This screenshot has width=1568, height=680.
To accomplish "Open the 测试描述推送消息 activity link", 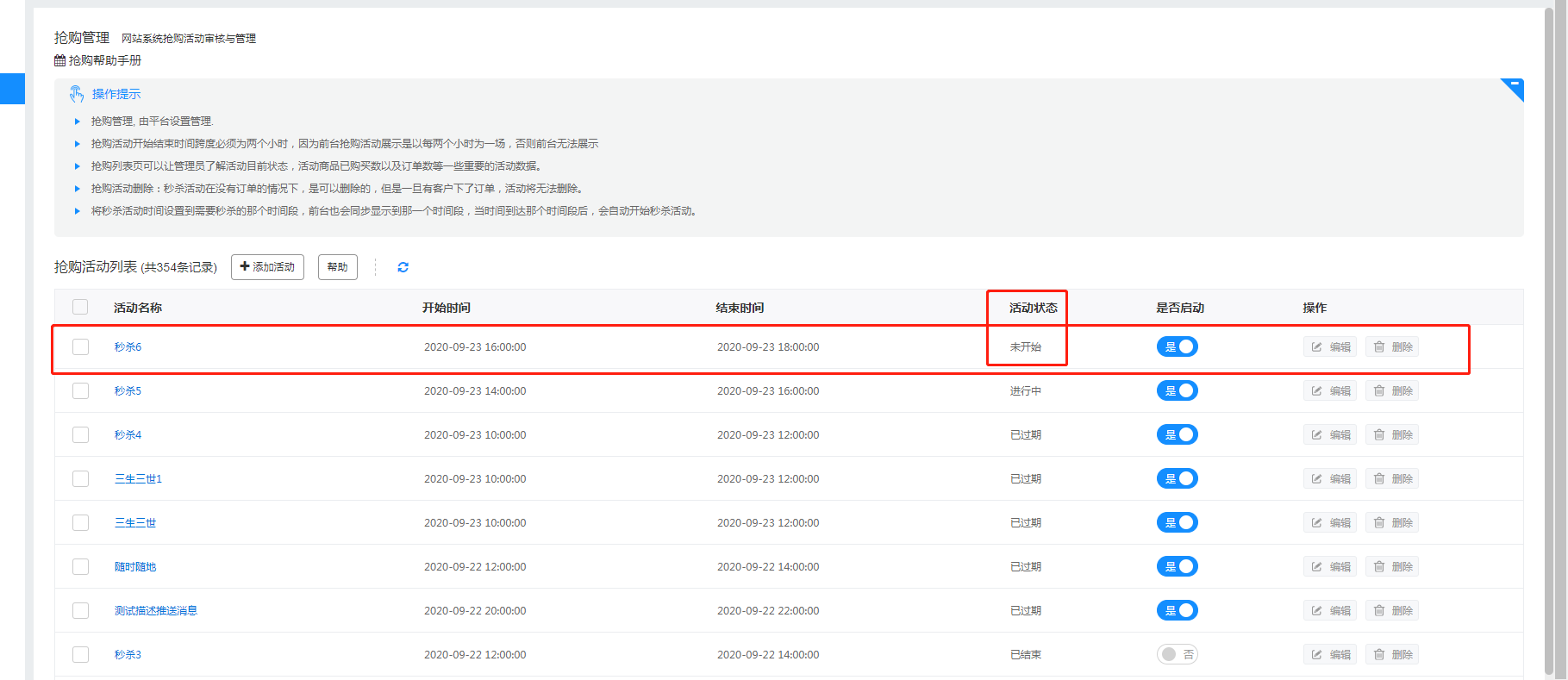I will pyautogui.click(x=156, y=611).
